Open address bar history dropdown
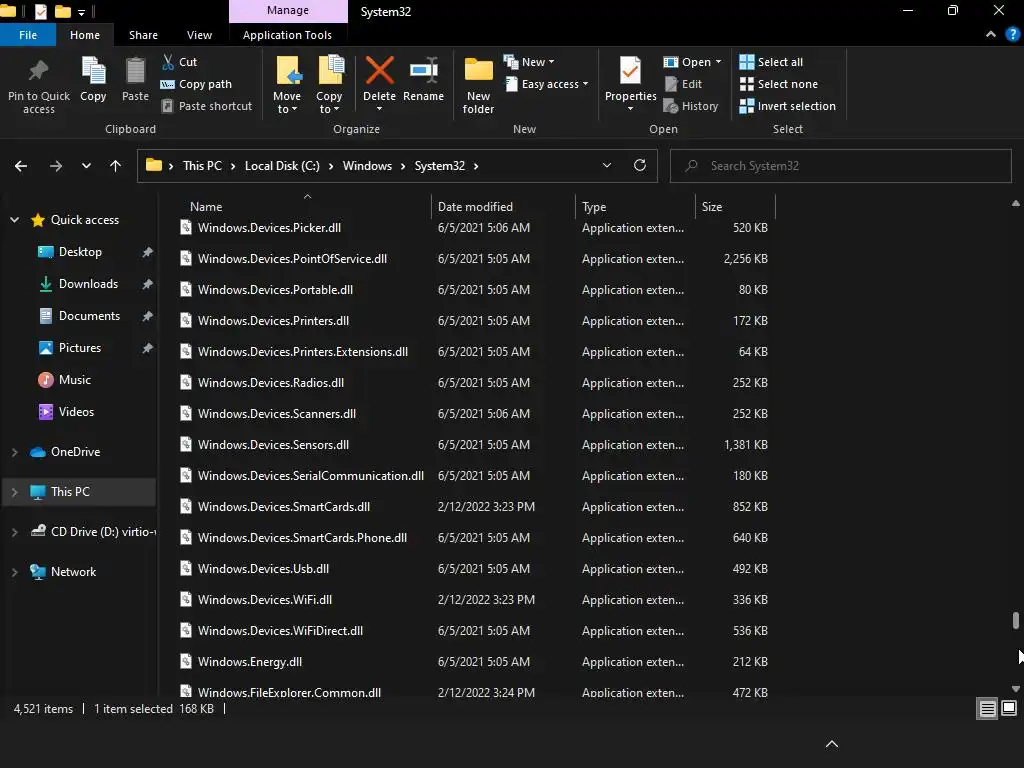This screenshot has height=768, width=1024. 607,166
